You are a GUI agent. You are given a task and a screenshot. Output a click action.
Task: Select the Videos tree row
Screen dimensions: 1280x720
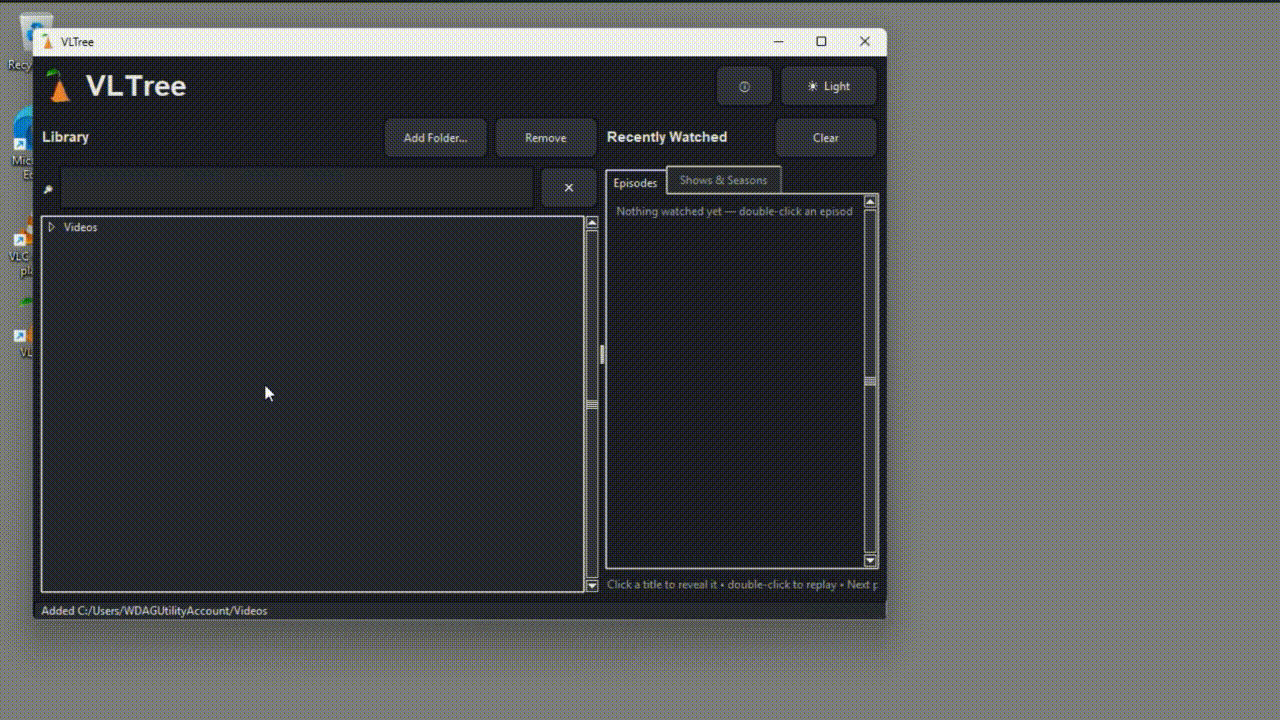click(312, 227)
